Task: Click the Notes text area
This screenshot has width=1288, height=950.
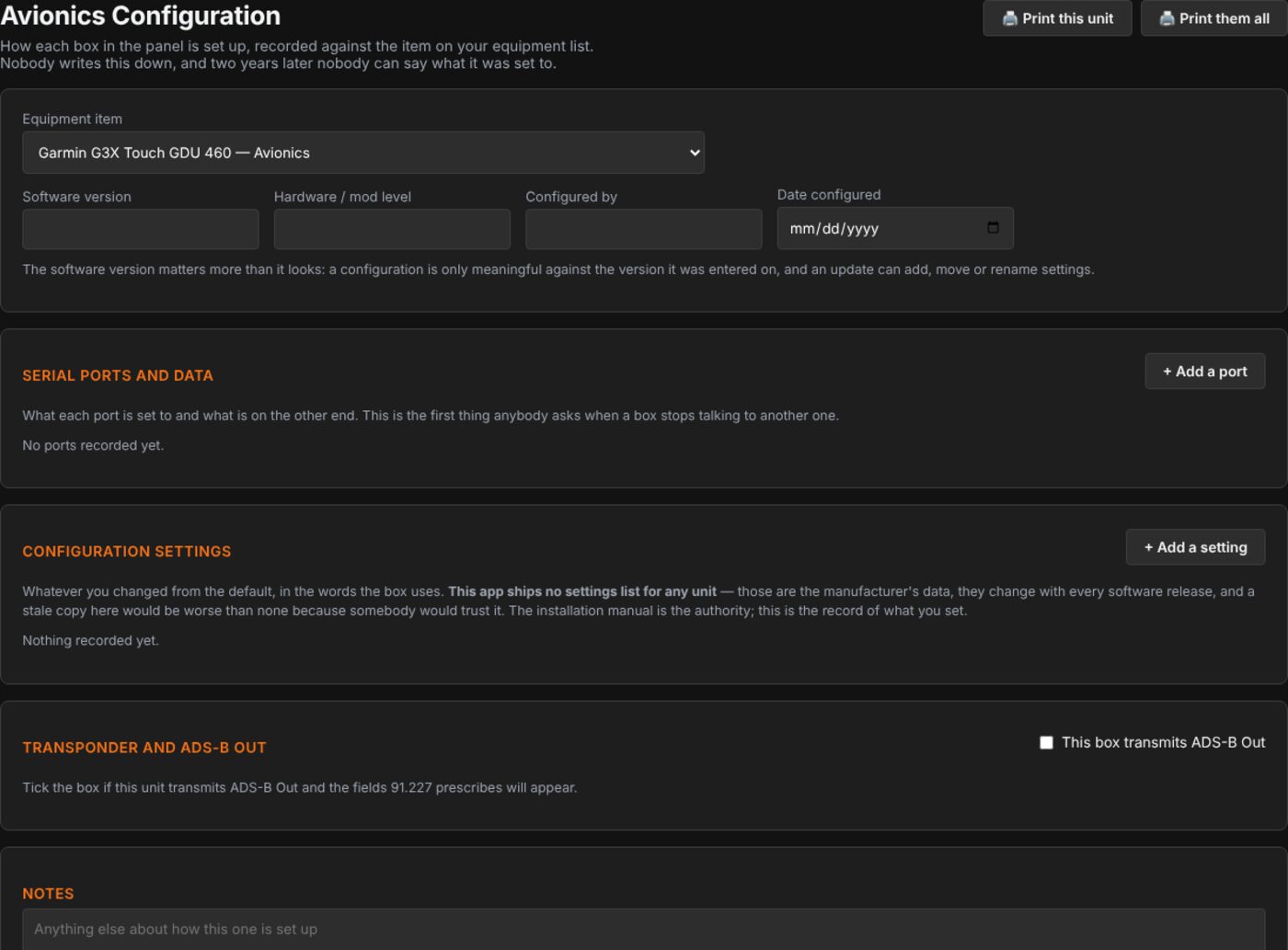Action: click(x=644, y=930)
